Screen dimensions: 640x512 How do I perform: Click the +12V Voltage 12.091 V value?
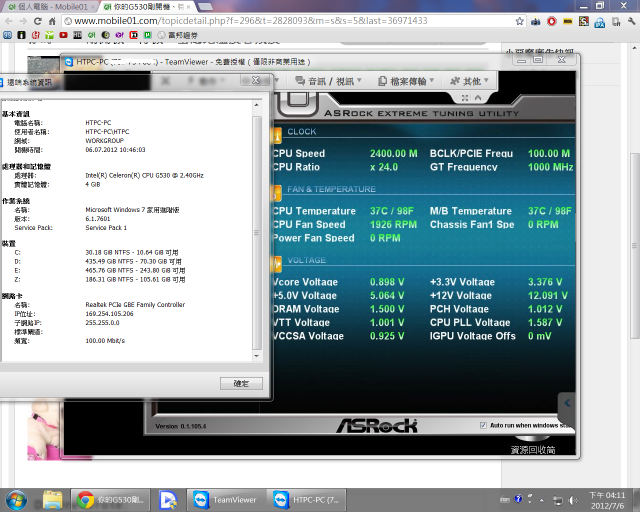[548, 296]
